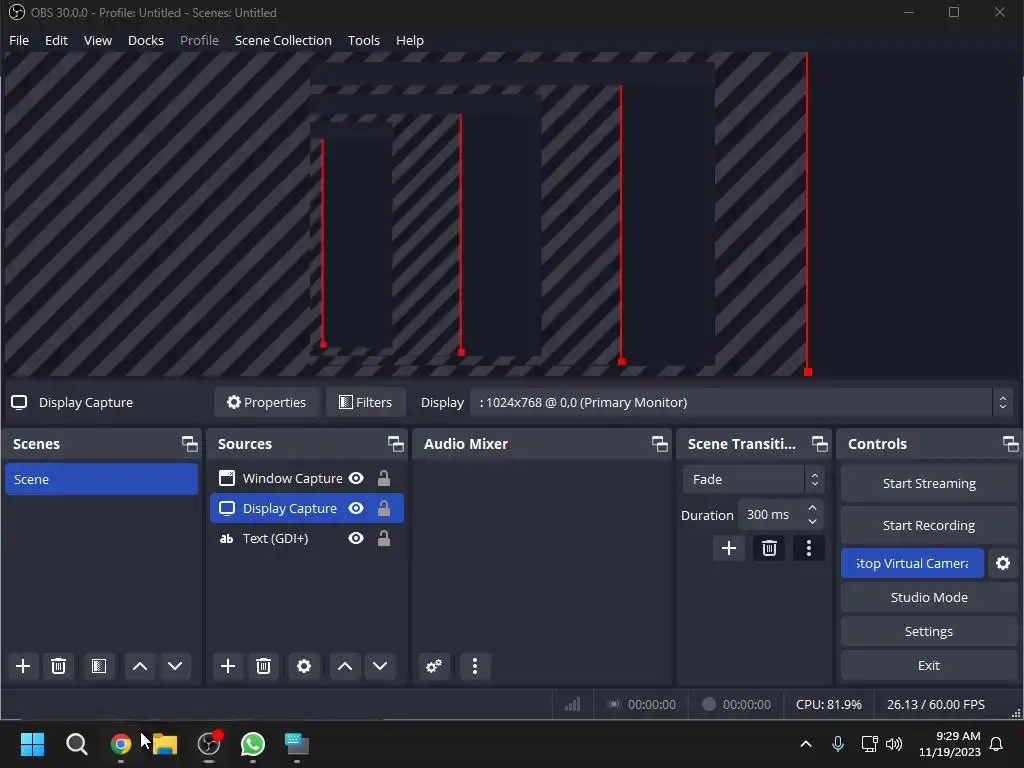Show hidden system tray icons

coord(806,744)
